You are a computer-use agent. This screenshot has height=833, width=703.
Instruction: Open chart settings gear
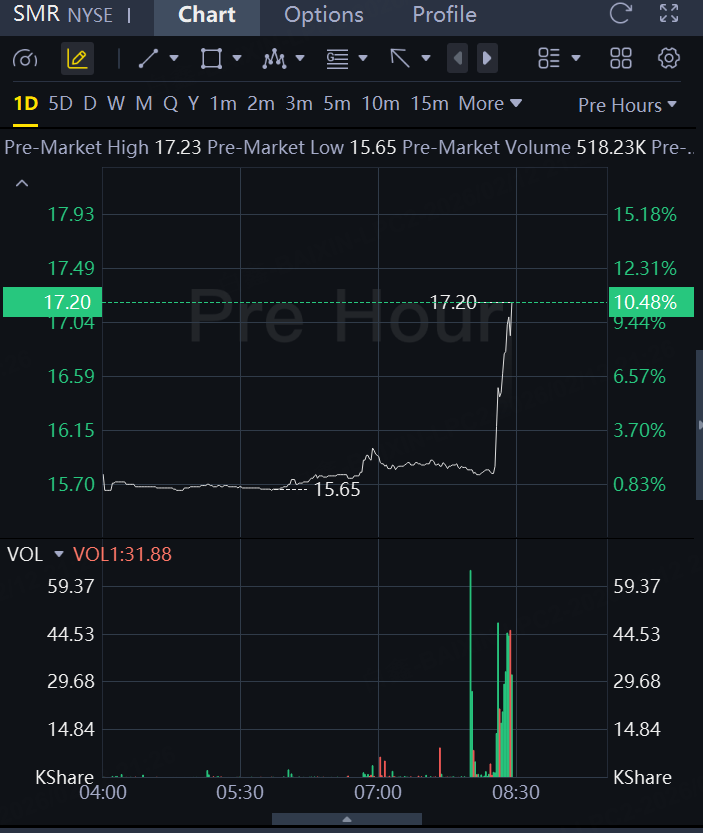point(669,58)
